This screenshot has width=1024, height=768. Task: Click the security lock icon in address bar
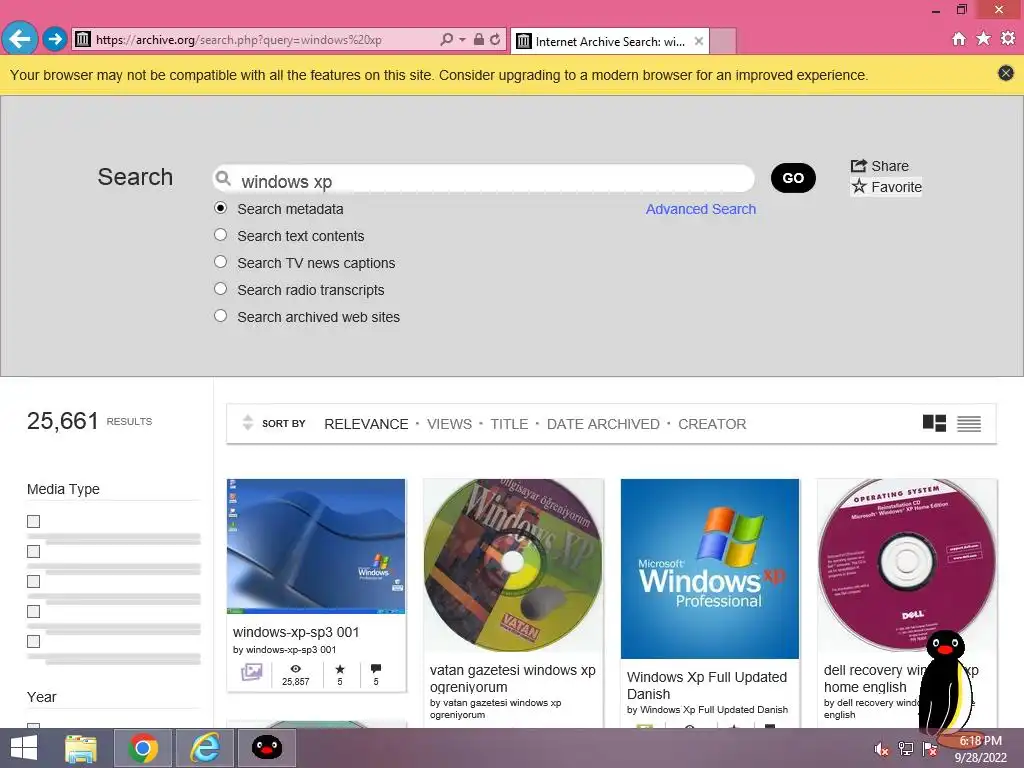(479, 40)
